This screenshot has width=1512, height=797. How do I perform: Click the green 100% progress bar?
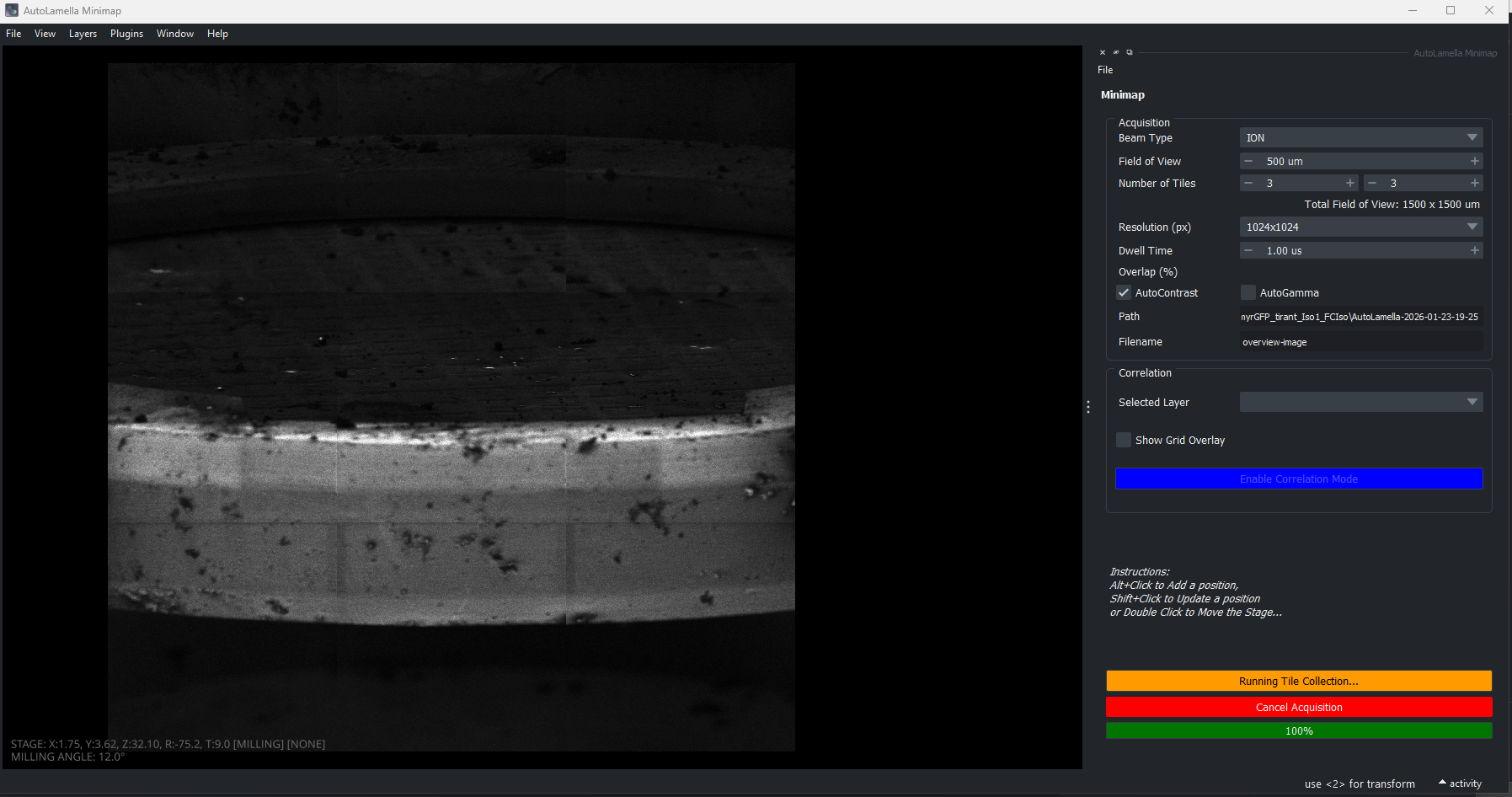click(1298, 730)
